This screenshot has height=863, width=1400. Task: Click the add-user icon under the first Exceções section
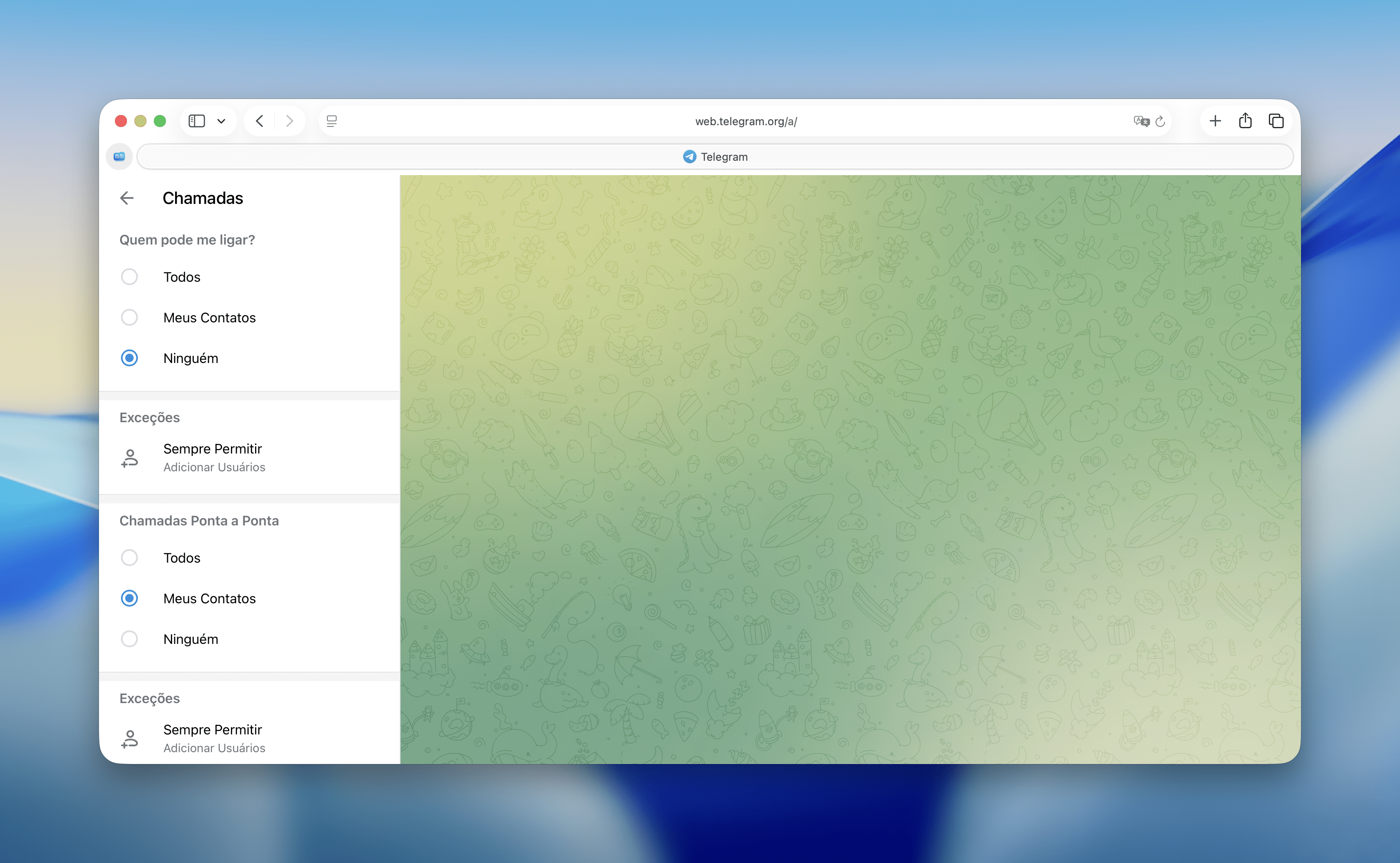(129, 458)
